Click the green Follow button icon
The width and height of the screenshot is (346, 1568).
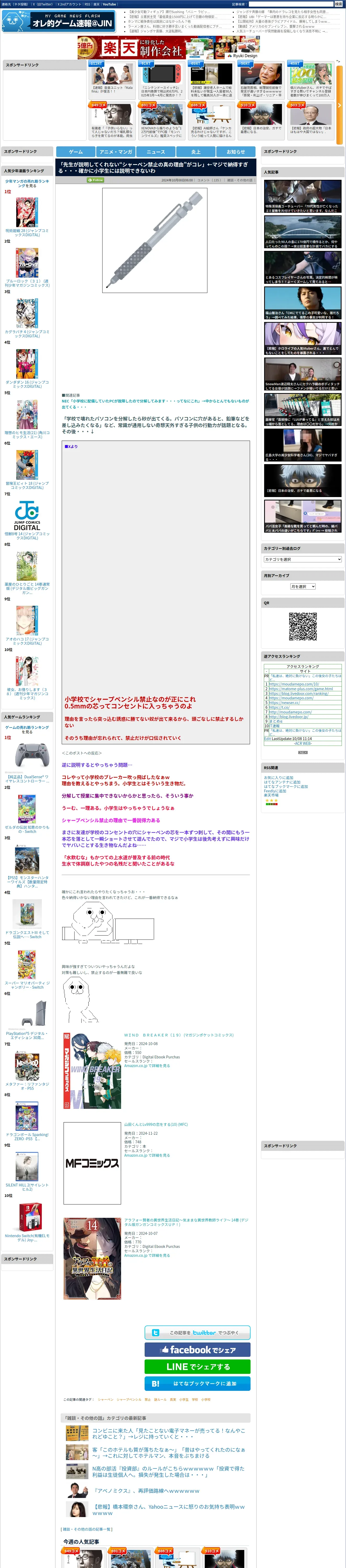point(96,180)
